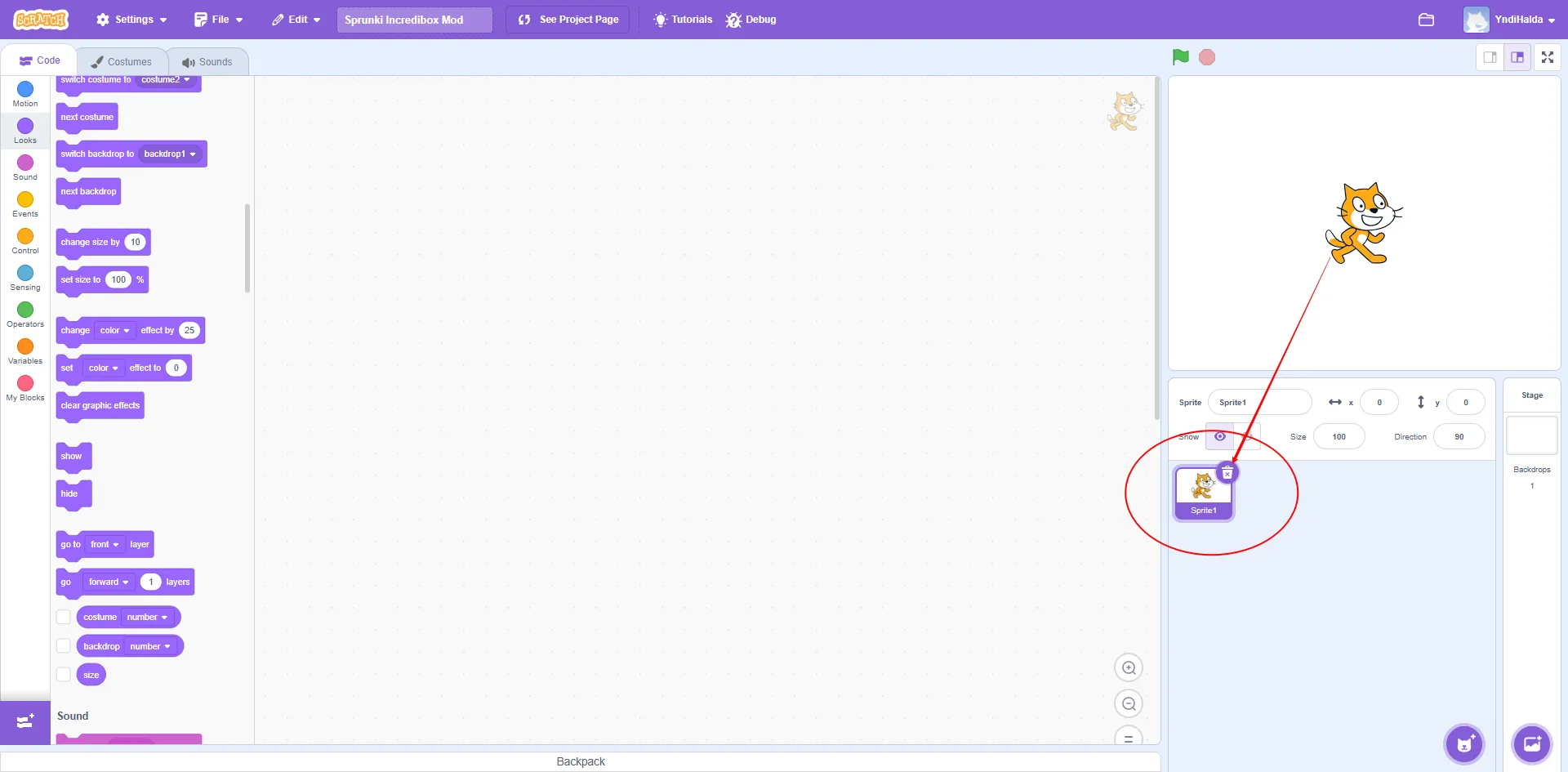This screenshot has width=1568, height=772.
Task: Edit the project title Sprunki Incredibox Mod
Action: pyautogui.click(x=415, y=20)
